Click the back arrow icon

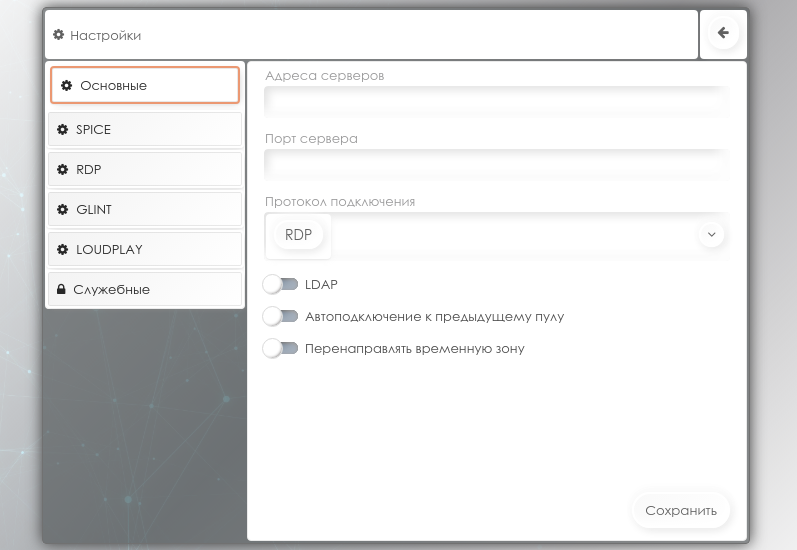tap(723, 33)
